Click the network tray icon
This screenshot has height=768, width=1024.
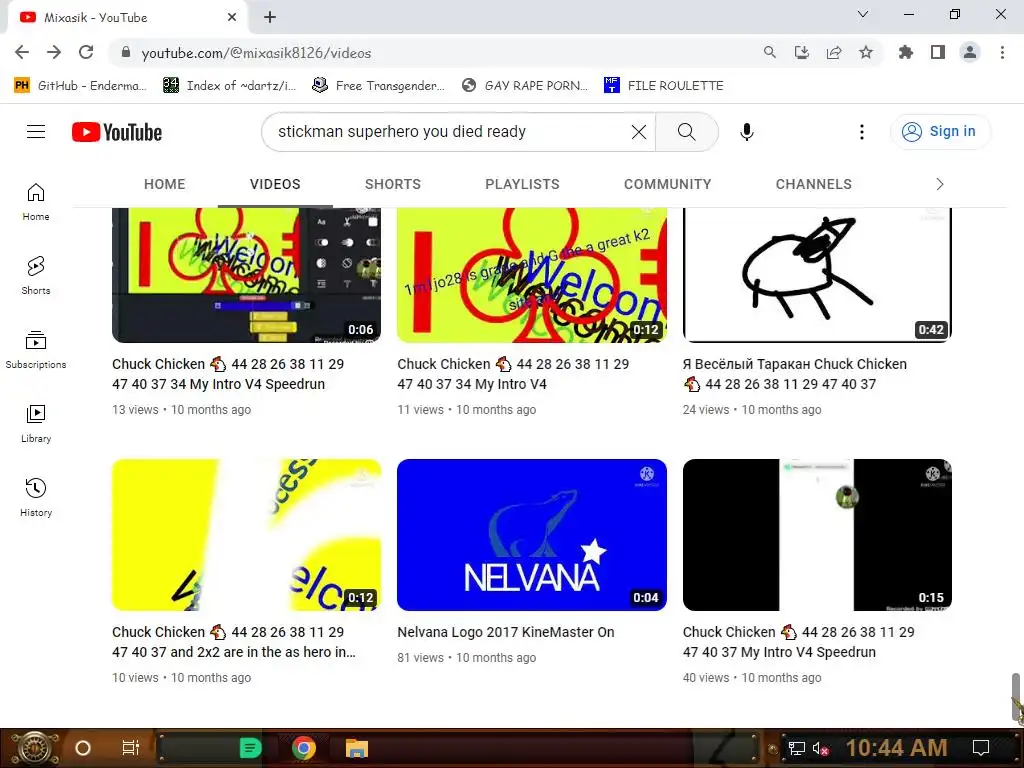796,748
